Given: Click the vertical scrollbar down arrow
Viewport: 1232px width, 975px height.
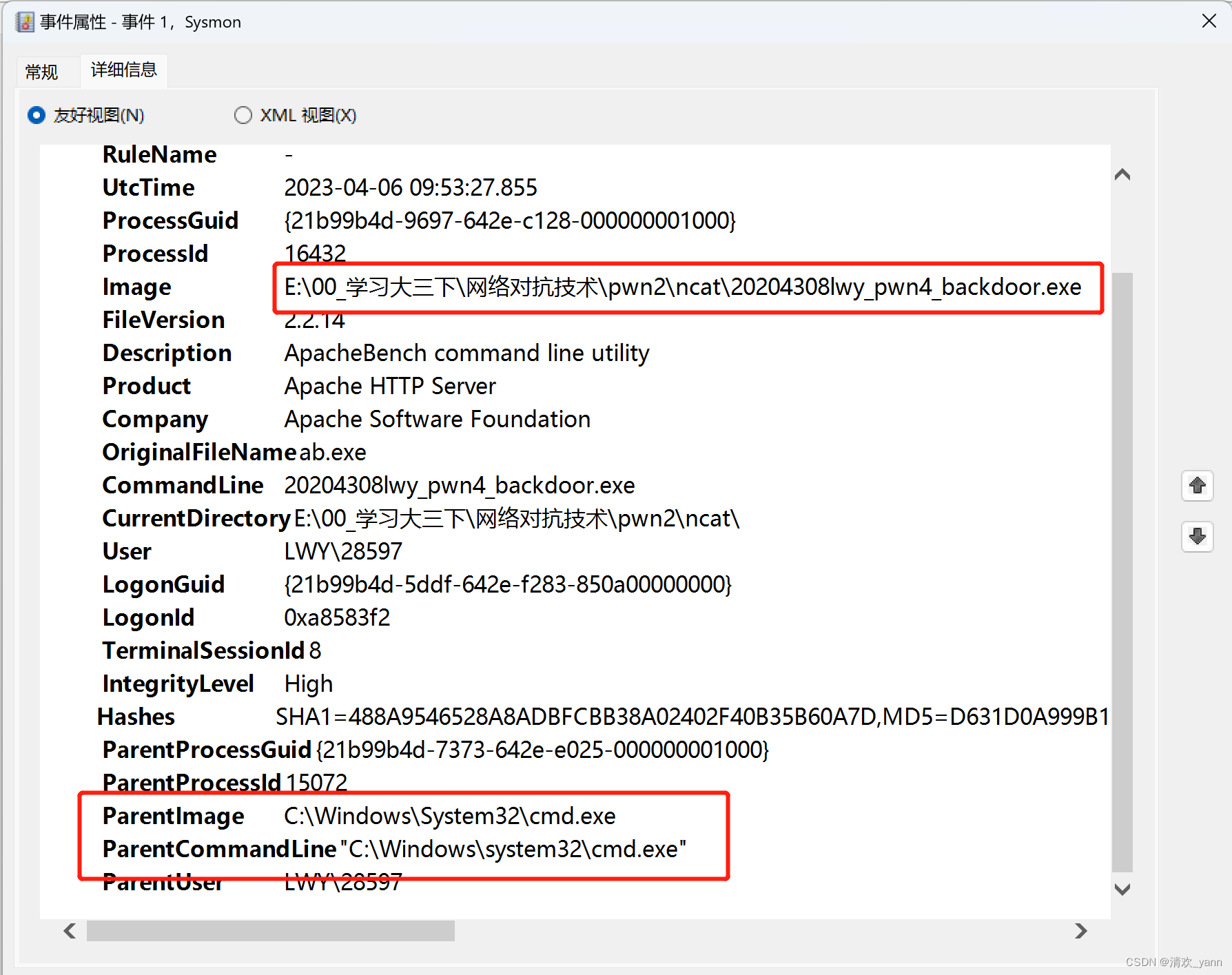Looking at the screenshot, I should click(x=1122, y=890).
